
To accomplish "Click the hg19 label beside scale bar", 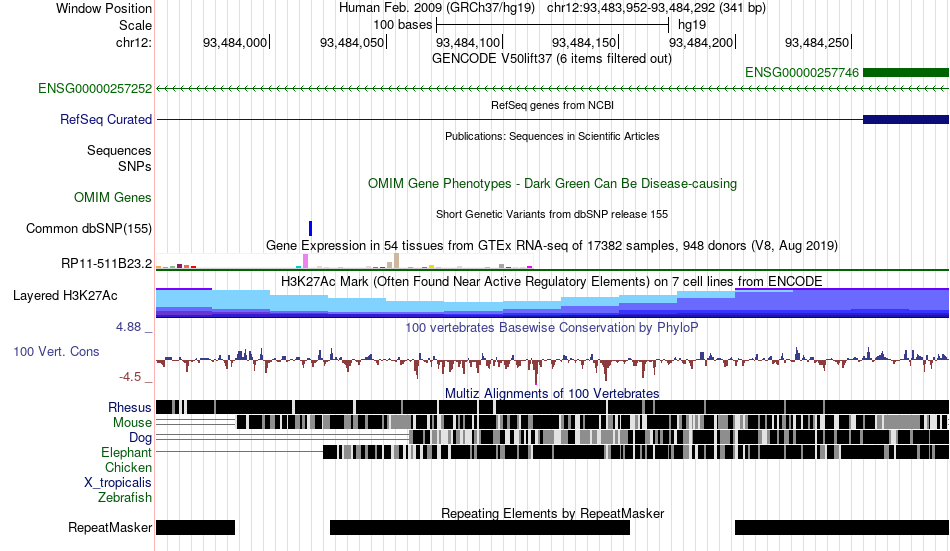I will coord(692,25).
